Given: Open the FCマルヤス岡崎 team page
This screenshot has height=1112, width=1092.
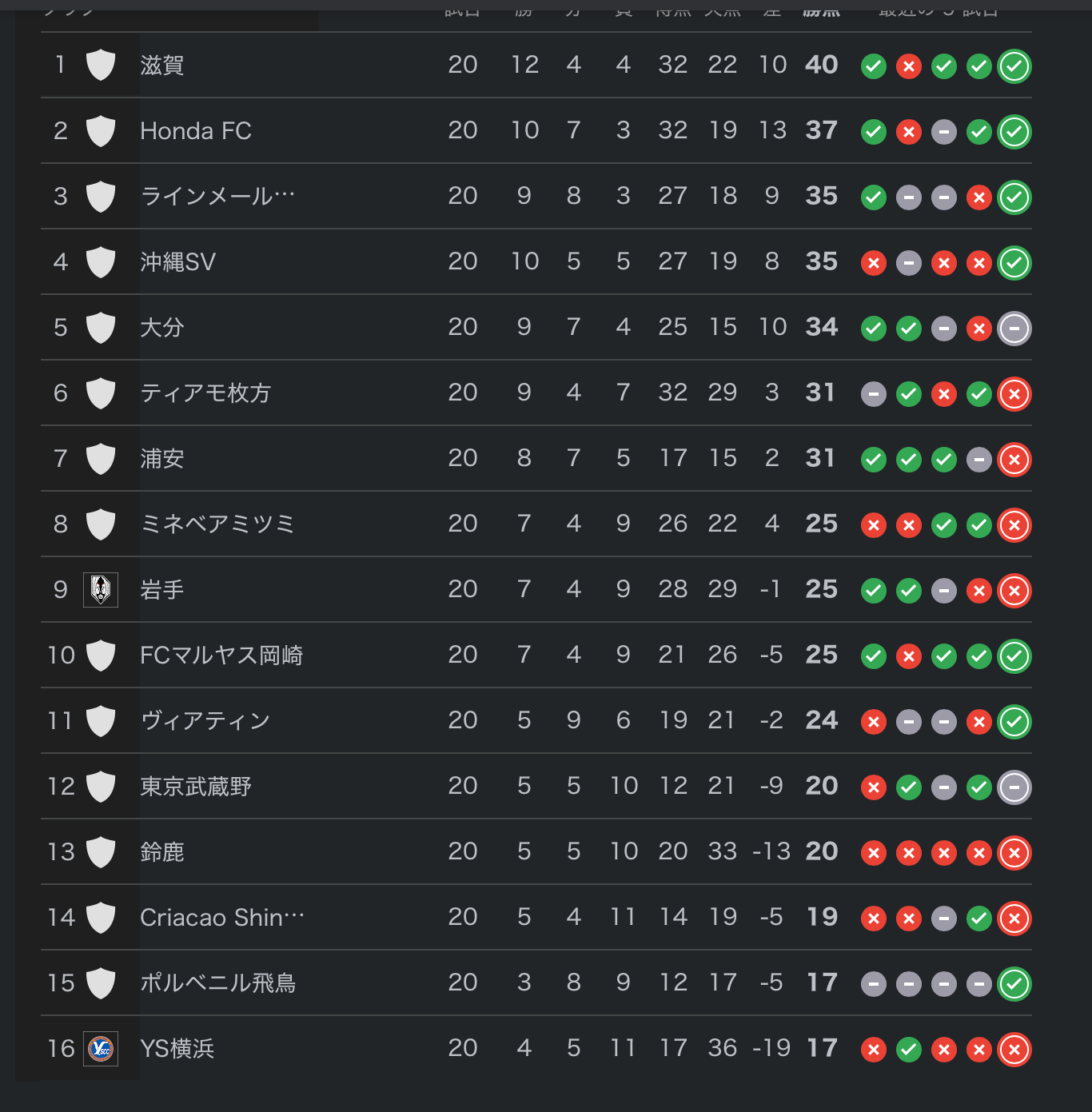Looking at the screenshot, I should pyautogui.click(x=221, y=656).
